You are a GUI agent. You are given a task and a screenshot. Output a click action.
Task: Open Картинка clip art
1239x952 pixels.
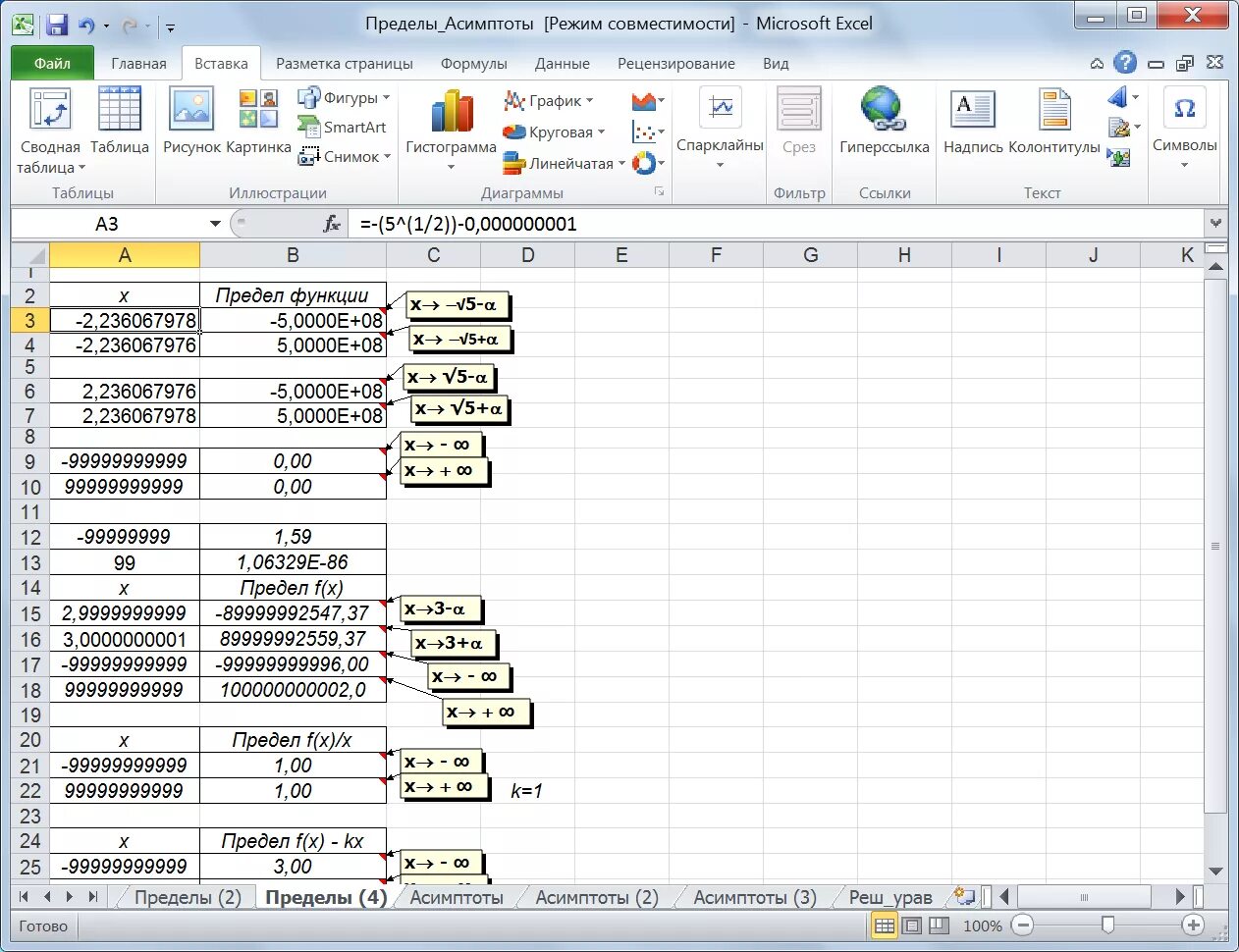(258, 121)
